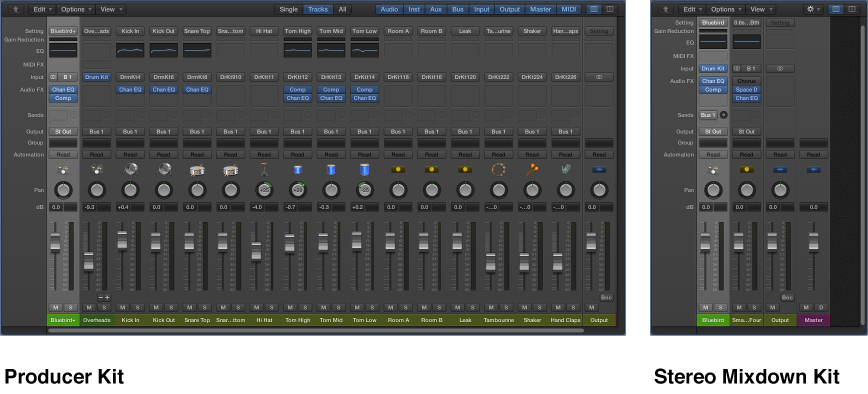Viewport: 868px width, 394px height.
Task: Click the Tambourine channel icon
Action: [x=498, y=170]
